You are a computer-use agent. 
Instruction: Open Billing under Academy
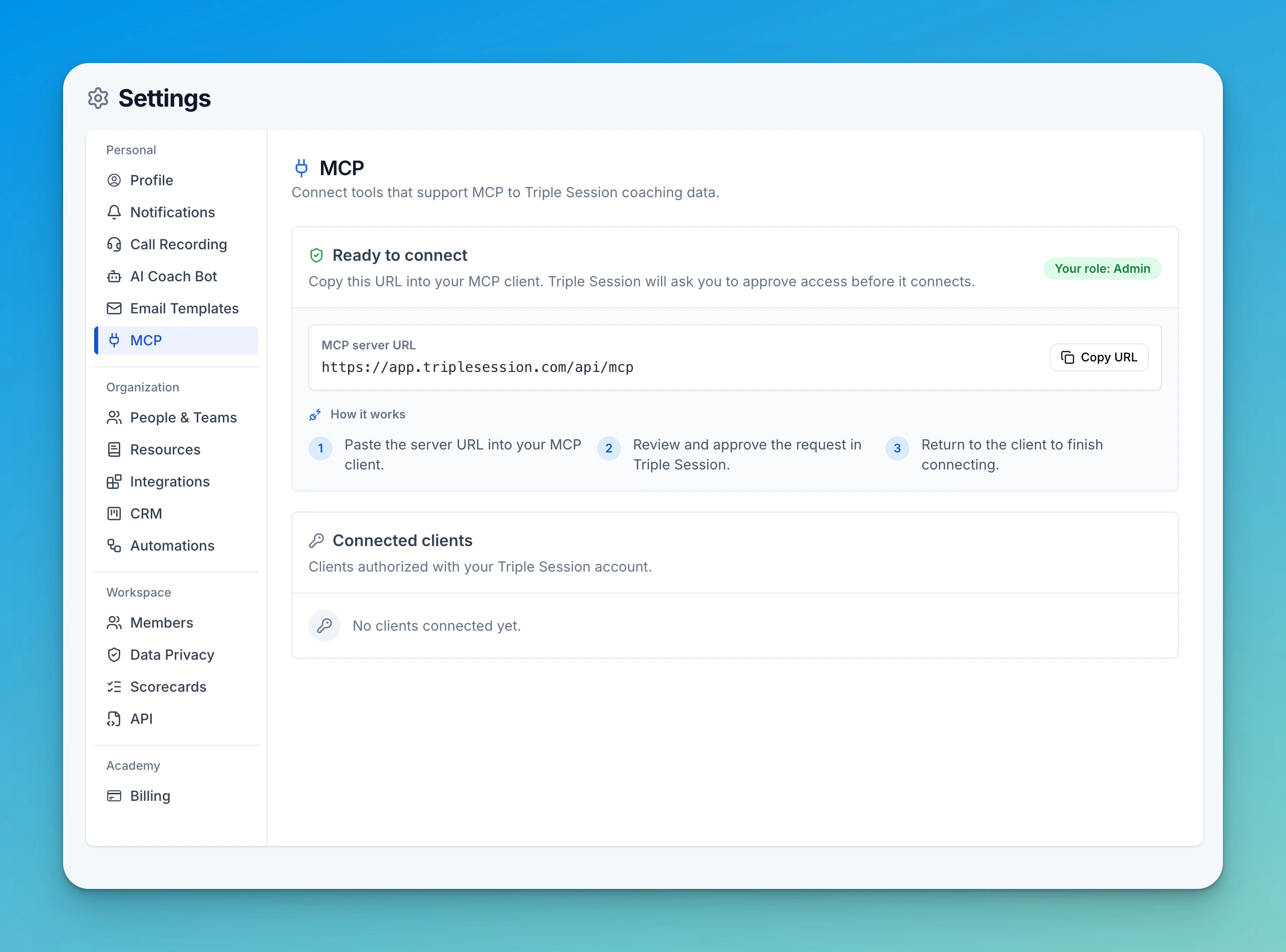(176, 796)
